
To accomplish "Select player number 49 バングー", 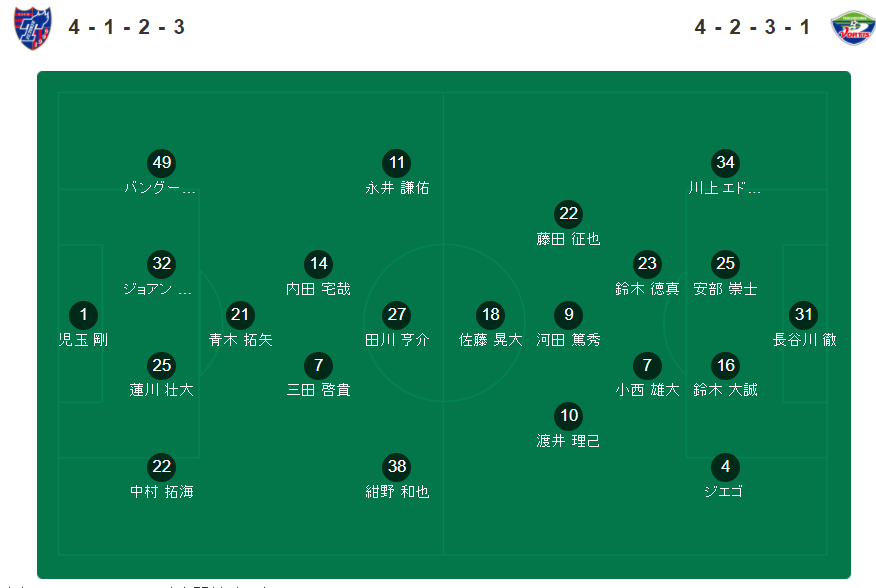I will (x=161, y=163).
